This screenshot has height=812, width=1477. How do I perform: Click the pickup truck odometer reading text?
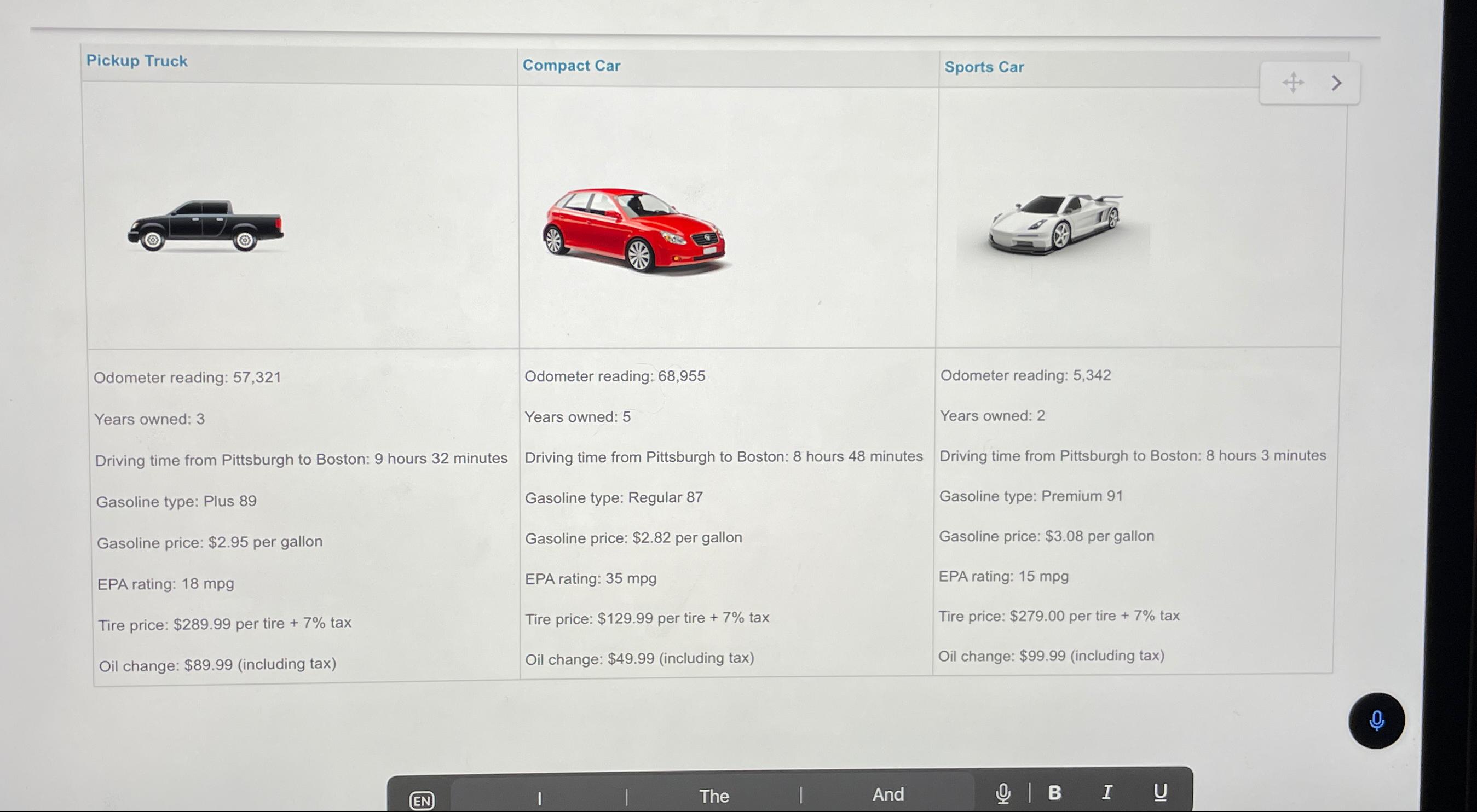coord(187,378)
